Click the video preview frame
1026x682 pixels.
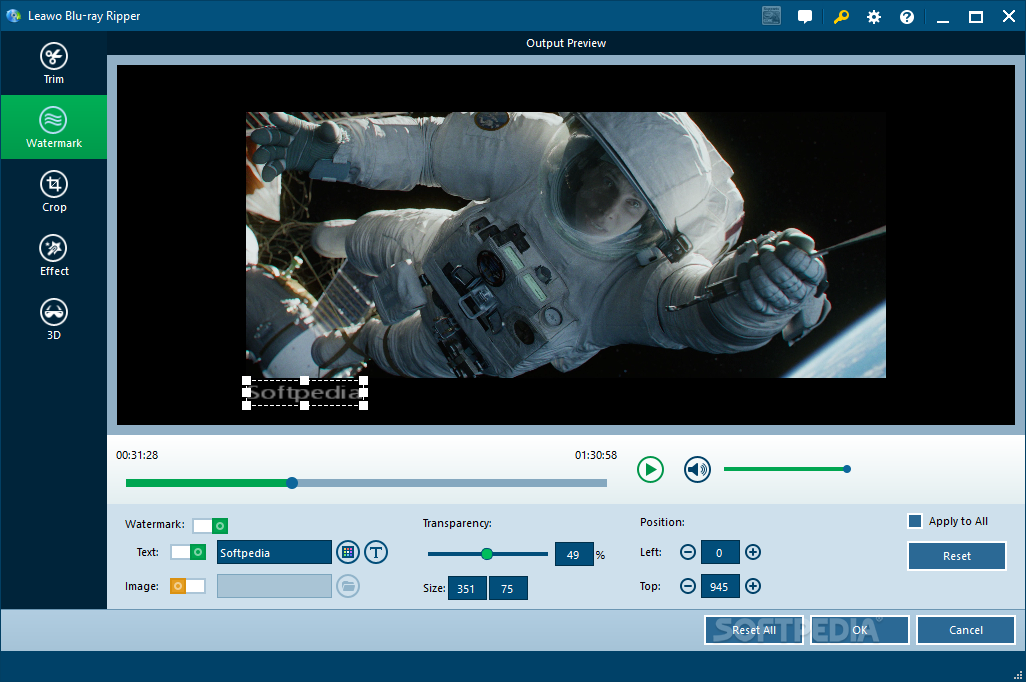pyautogui.click(x=565, y=245)
